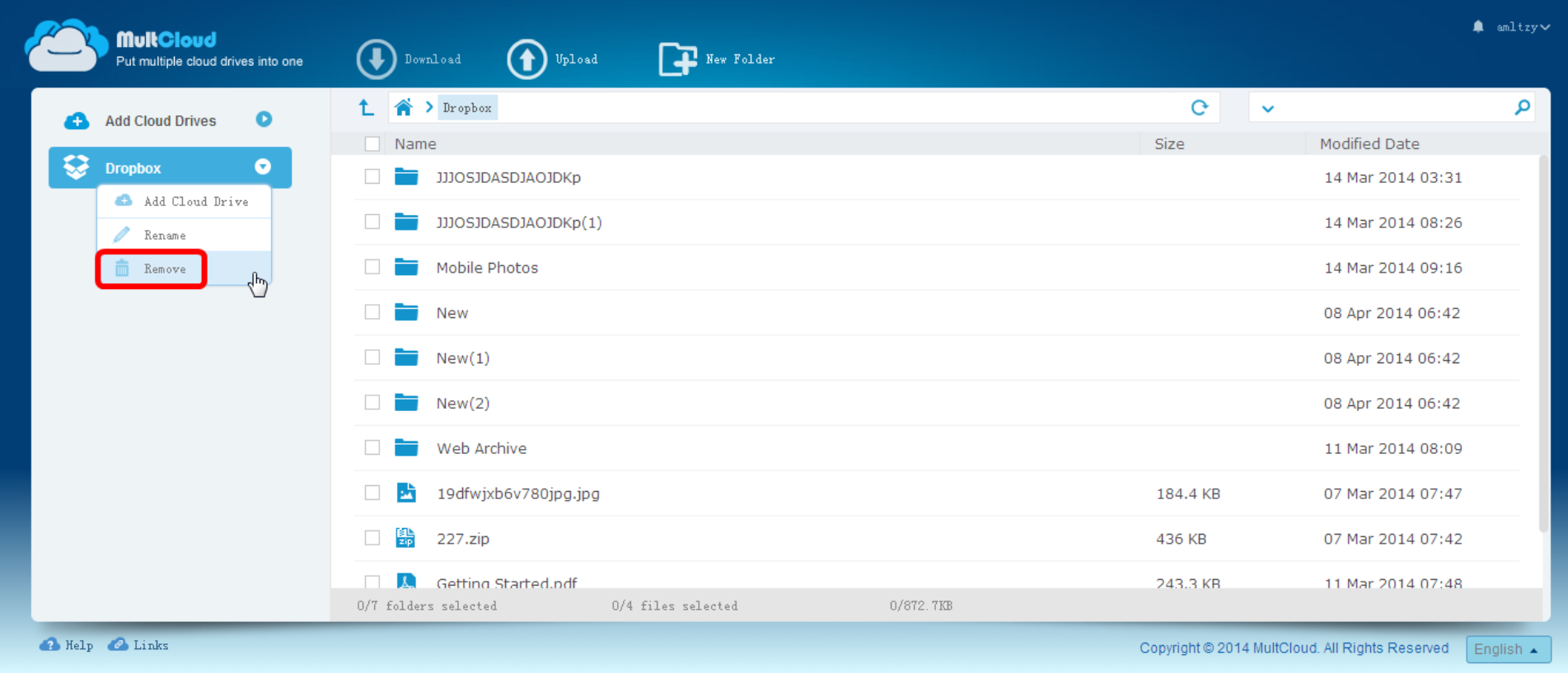Image resolution: width=1568 pixels, height=673 pixels.
Task: Choose Add Cloud Drive from menu
Action: point(184,201)
